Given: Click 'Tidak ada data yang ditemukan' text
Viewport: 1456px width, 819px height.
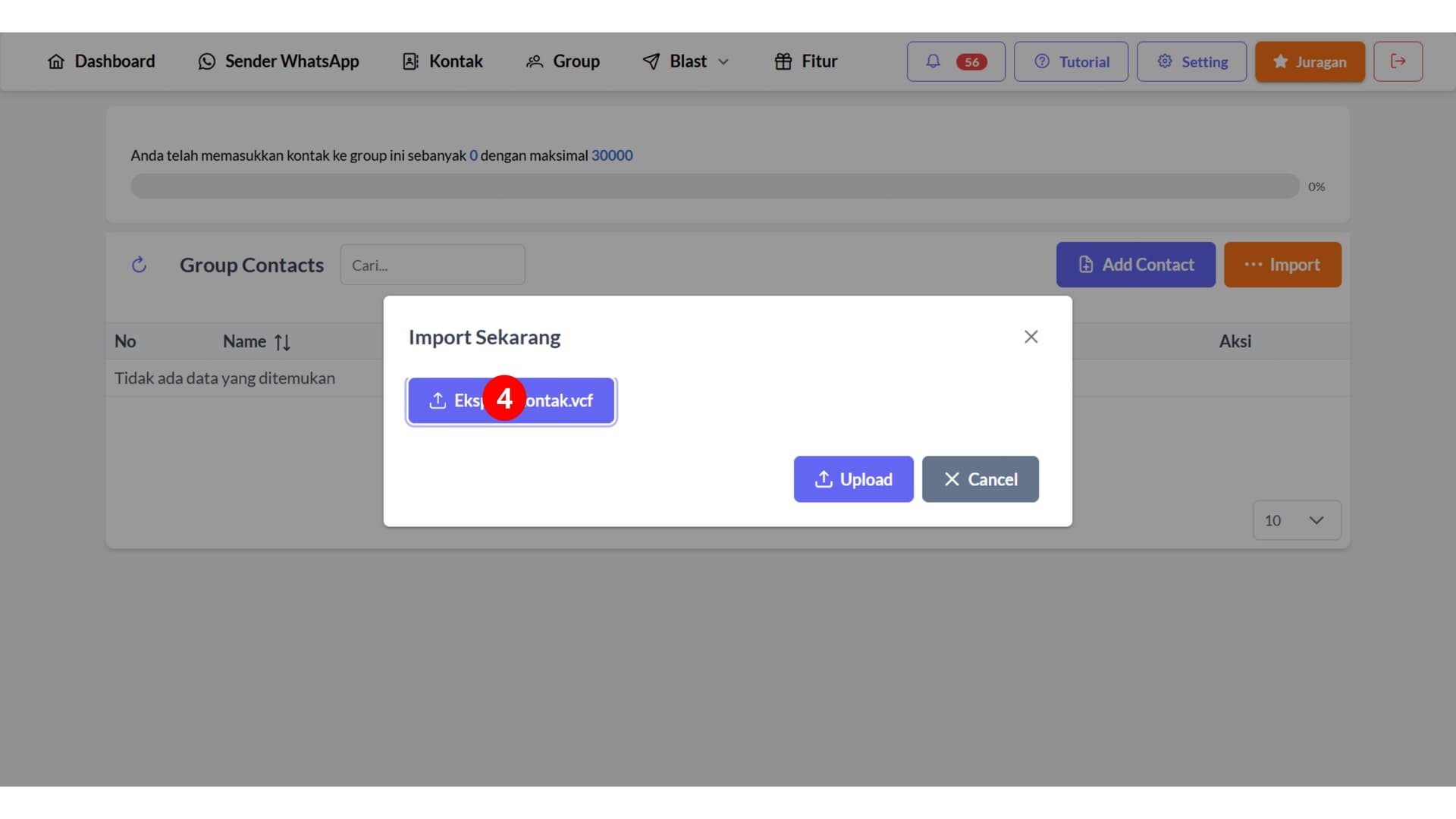Looking at the screenshot, I should (224, 378).
